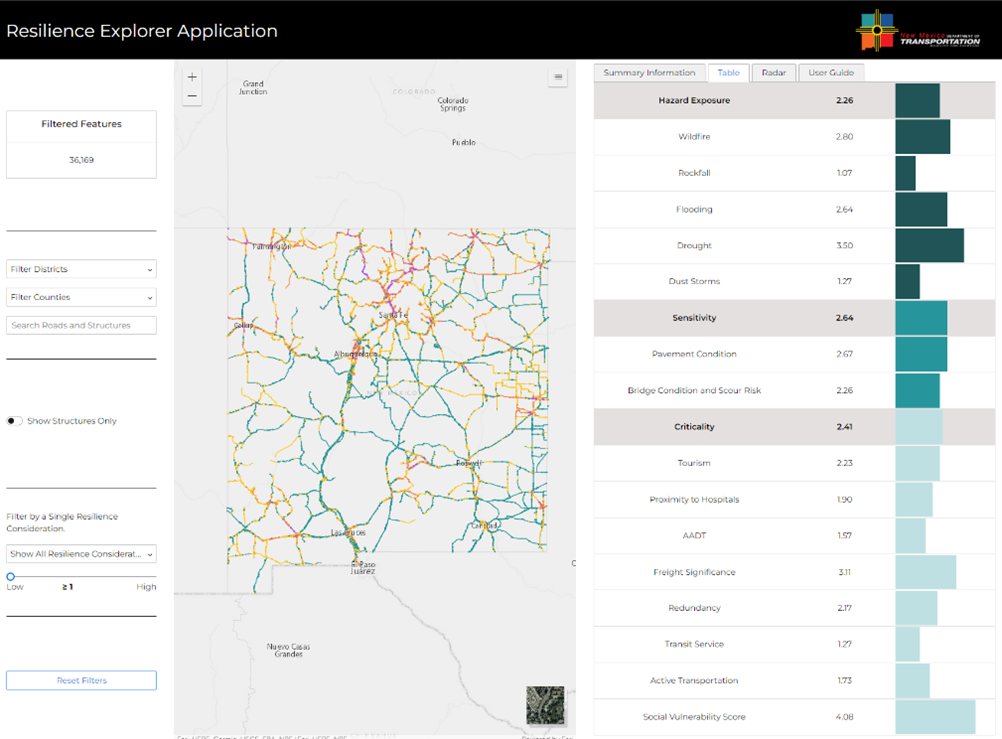Open the Filter Counties dropdown
Viewport: 1002px width, 739px height.
[80, 297]
